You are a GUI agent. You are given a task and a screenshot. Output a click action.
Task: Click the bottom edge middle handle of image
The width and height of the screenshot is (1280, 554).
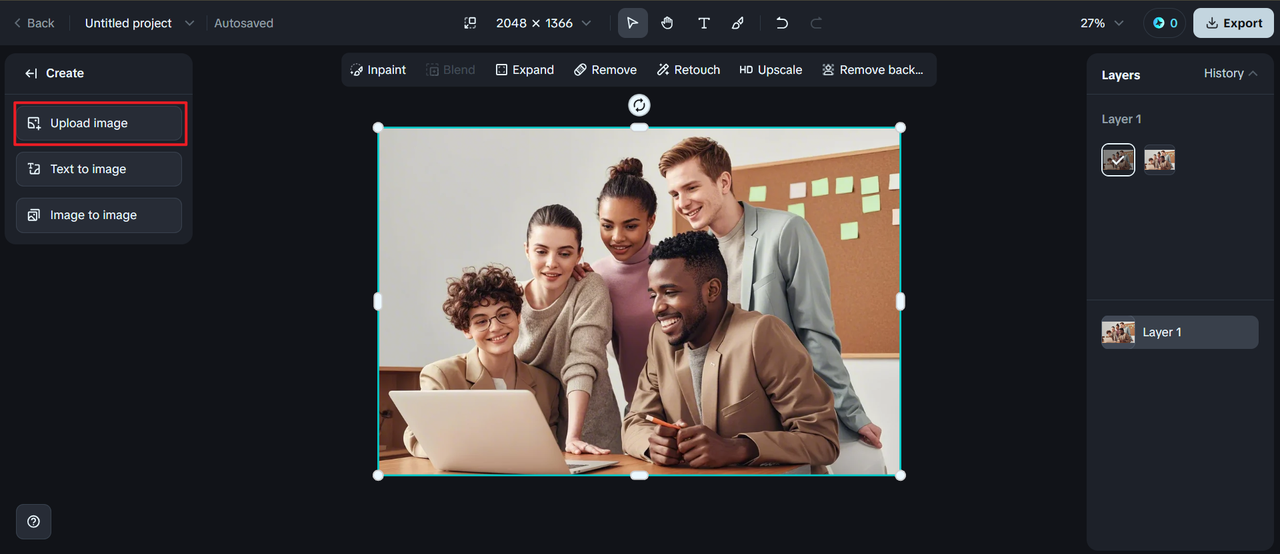point(639,475)
